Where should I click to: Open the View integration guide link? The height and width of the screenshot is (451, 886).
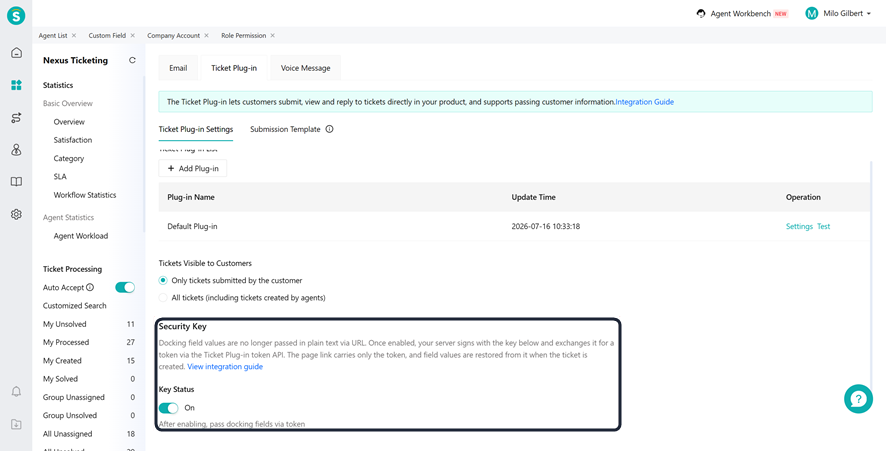[x=225, y=367]
